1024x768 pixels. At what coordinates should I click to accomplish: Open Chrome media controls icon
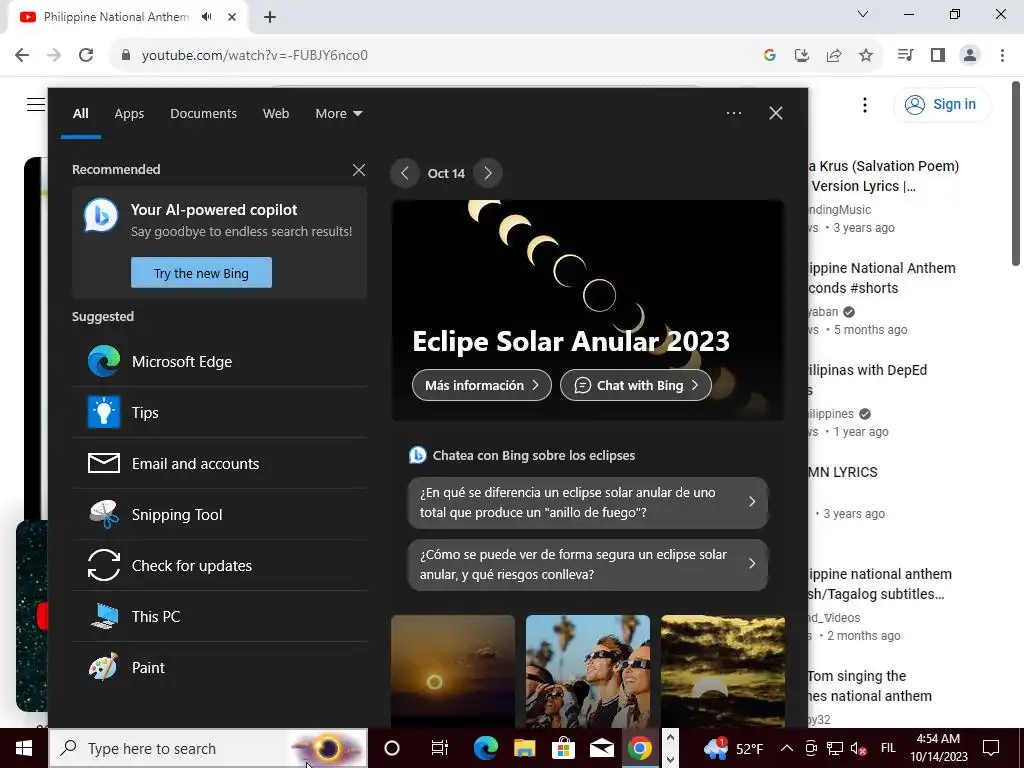tap(905, 55)
